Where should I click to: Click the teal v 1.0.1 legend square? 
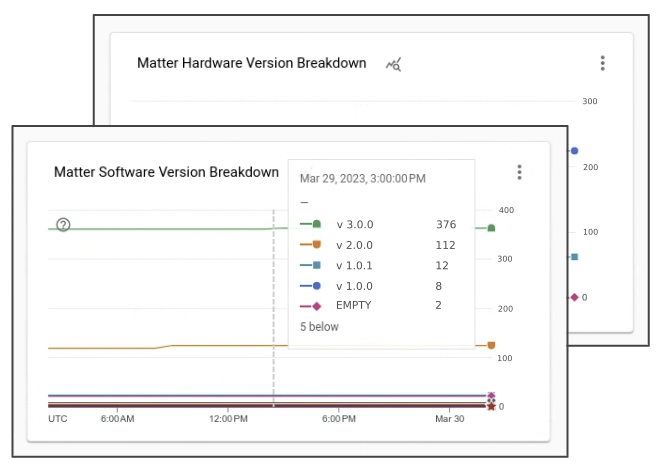point(316,265)
